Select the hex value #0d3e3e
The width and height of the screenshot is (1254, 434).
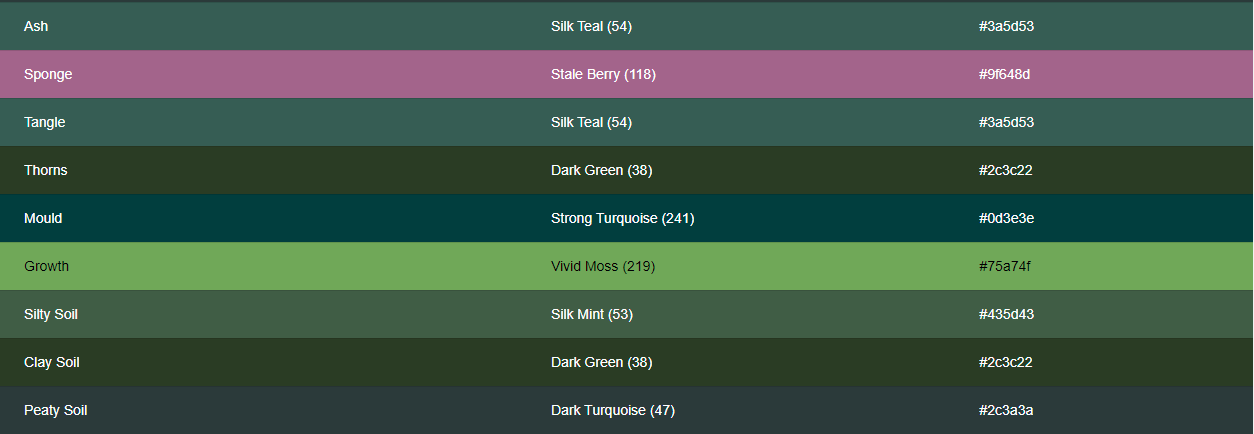[1006, 219]
